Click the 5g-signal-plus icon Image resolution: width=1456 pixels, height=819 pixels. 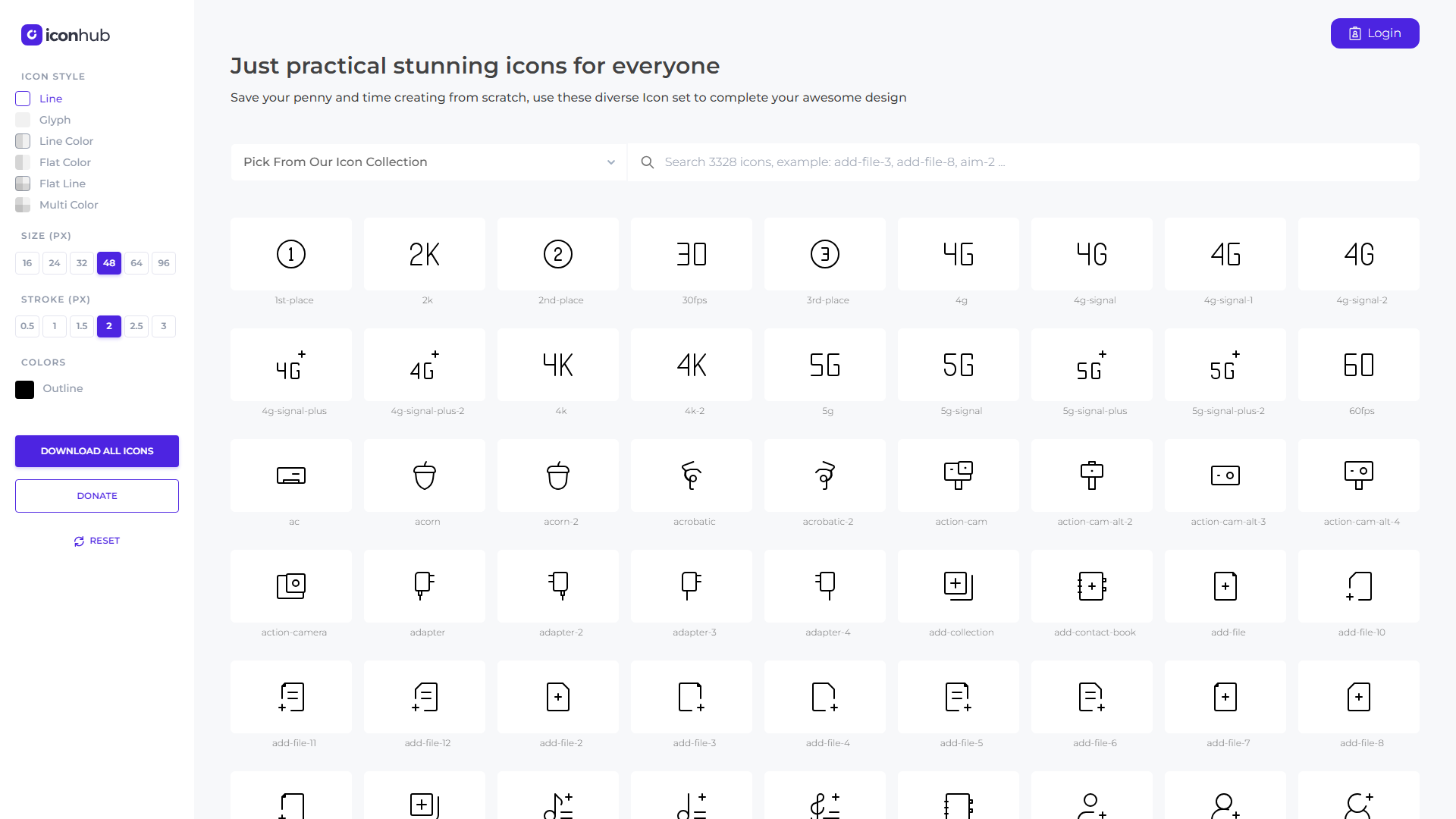(1092, 365)
